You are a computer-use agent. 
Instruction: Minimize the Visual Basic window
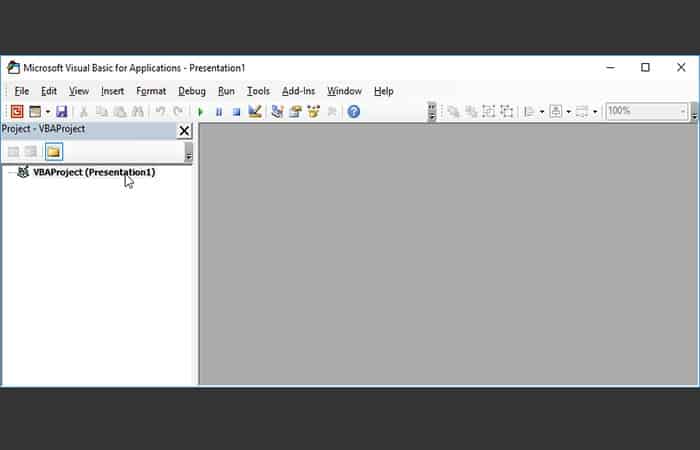point(610,67)
